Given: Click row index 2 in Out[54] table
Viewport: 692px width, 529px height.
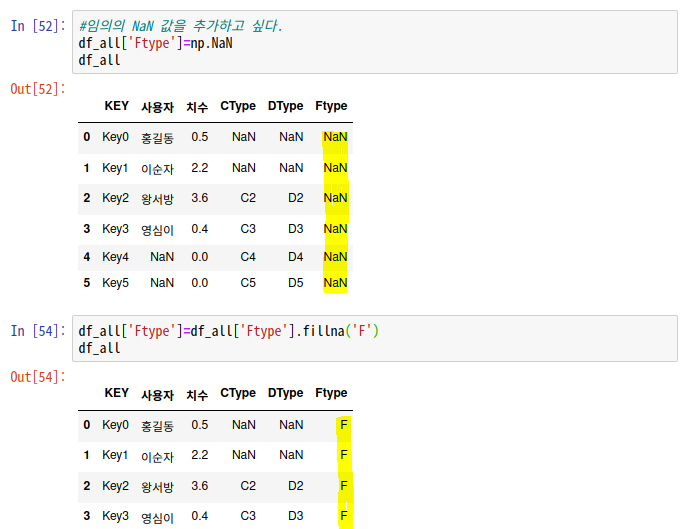Looking at the screenshot, I should point(86,486).
